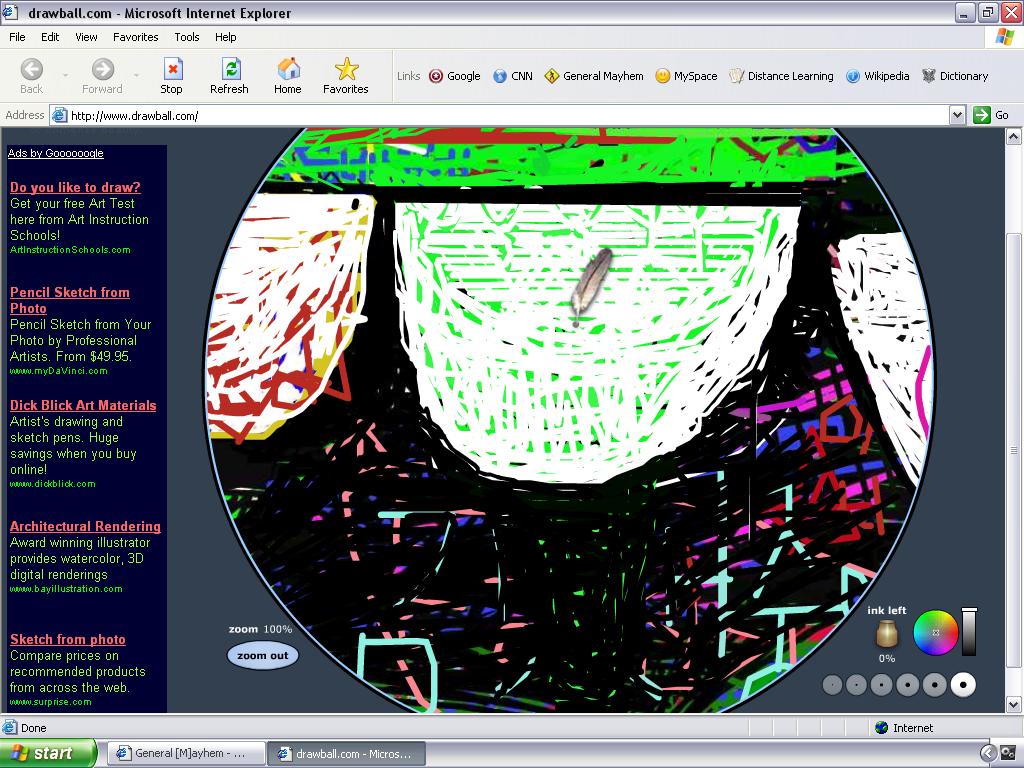Expand hidden system tray icons arrow

pyautogui.click(x=989, y=753)
